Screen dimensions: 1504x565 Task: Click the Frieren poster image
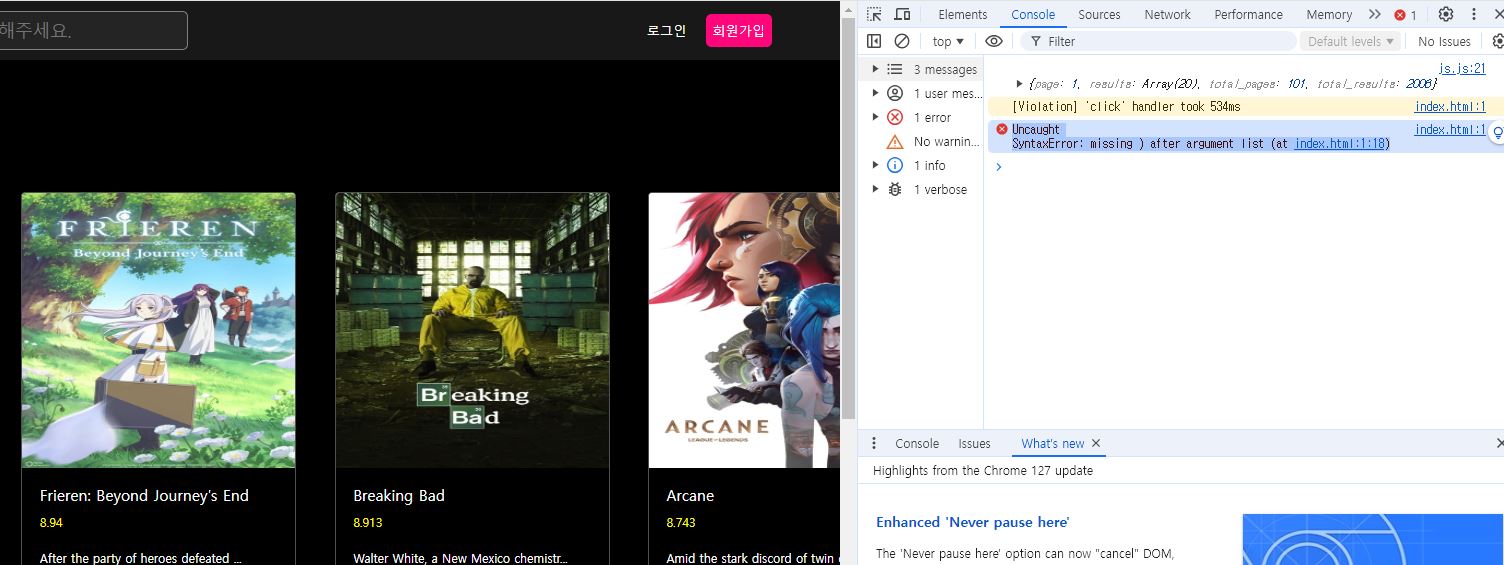pyautogui.click(x=158, y=330)
